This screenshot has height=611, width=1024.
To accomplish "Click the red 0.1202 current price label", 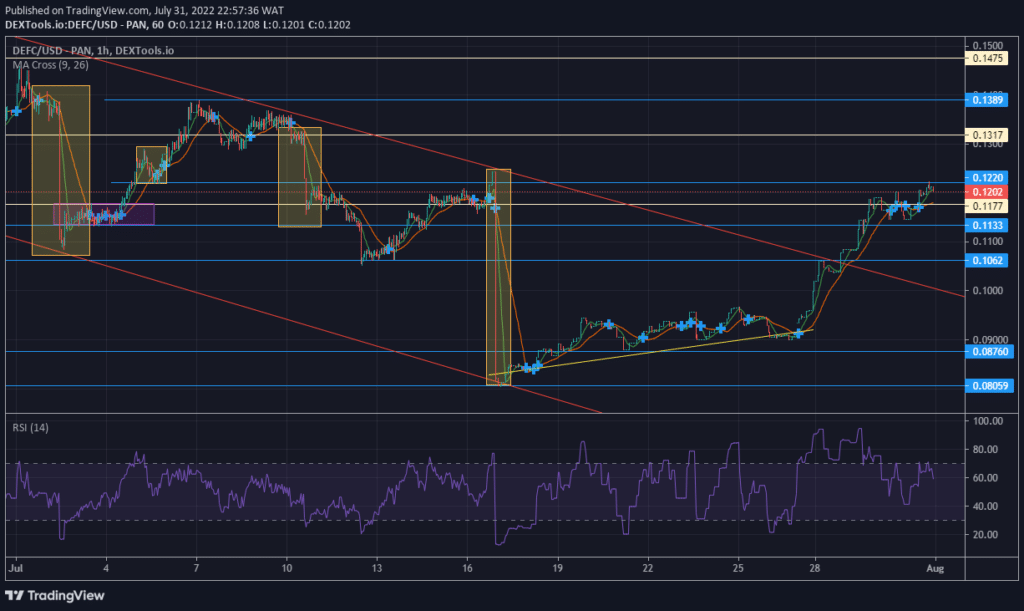I will 987,192.
